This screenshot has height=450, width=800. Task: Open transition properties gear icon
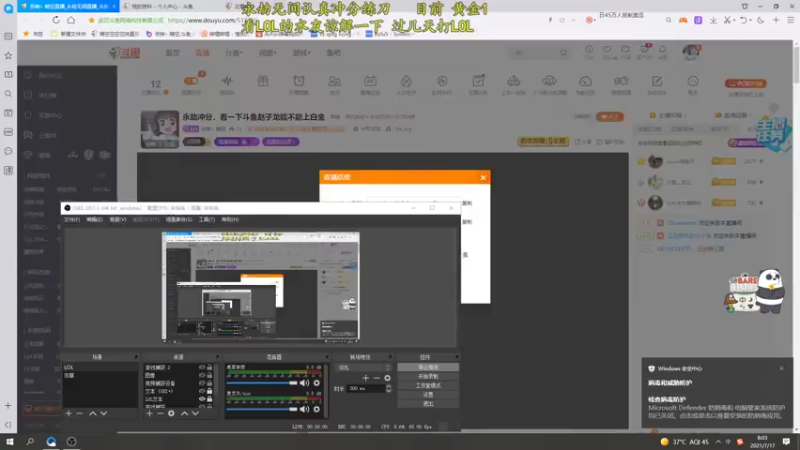tap(387, 378)
